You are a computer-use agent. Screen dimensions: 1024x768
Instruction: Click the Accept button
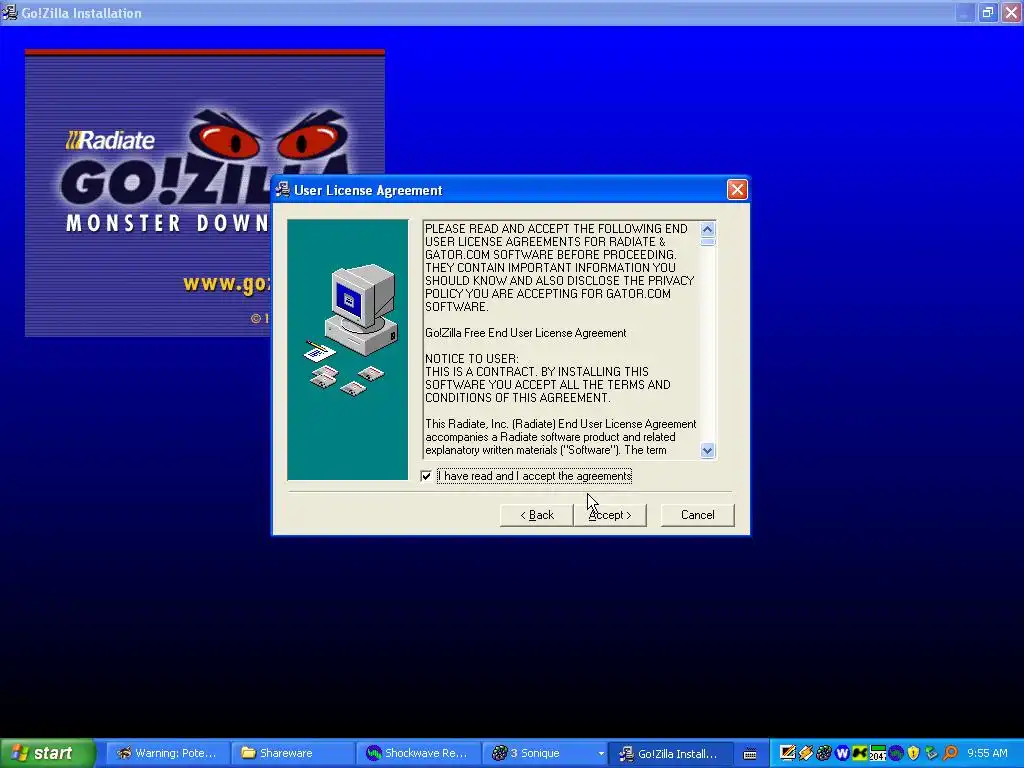point(610,515)
